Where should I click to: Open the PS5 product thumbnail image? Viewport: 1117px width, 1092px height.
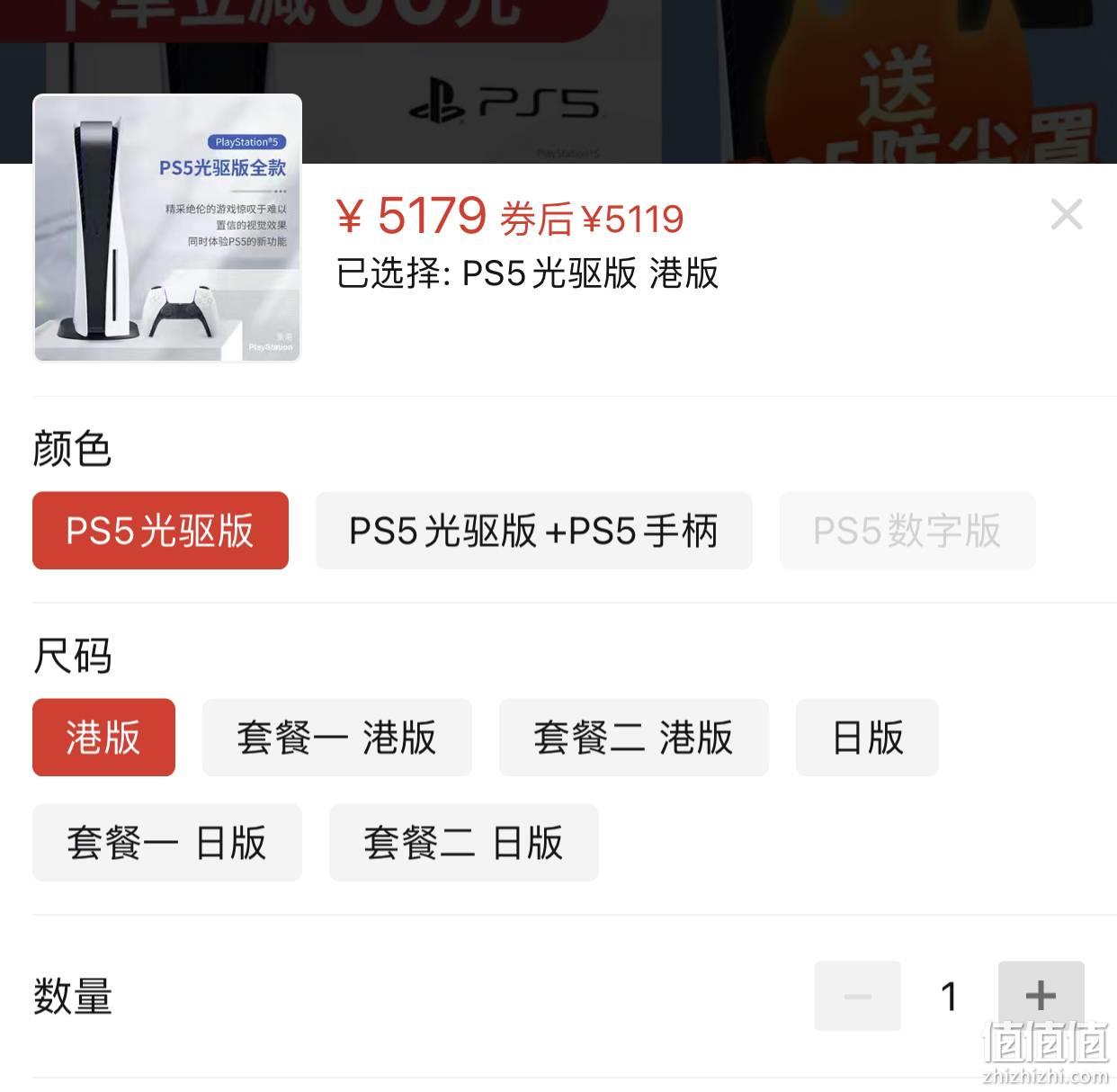[x=167, y=228]
